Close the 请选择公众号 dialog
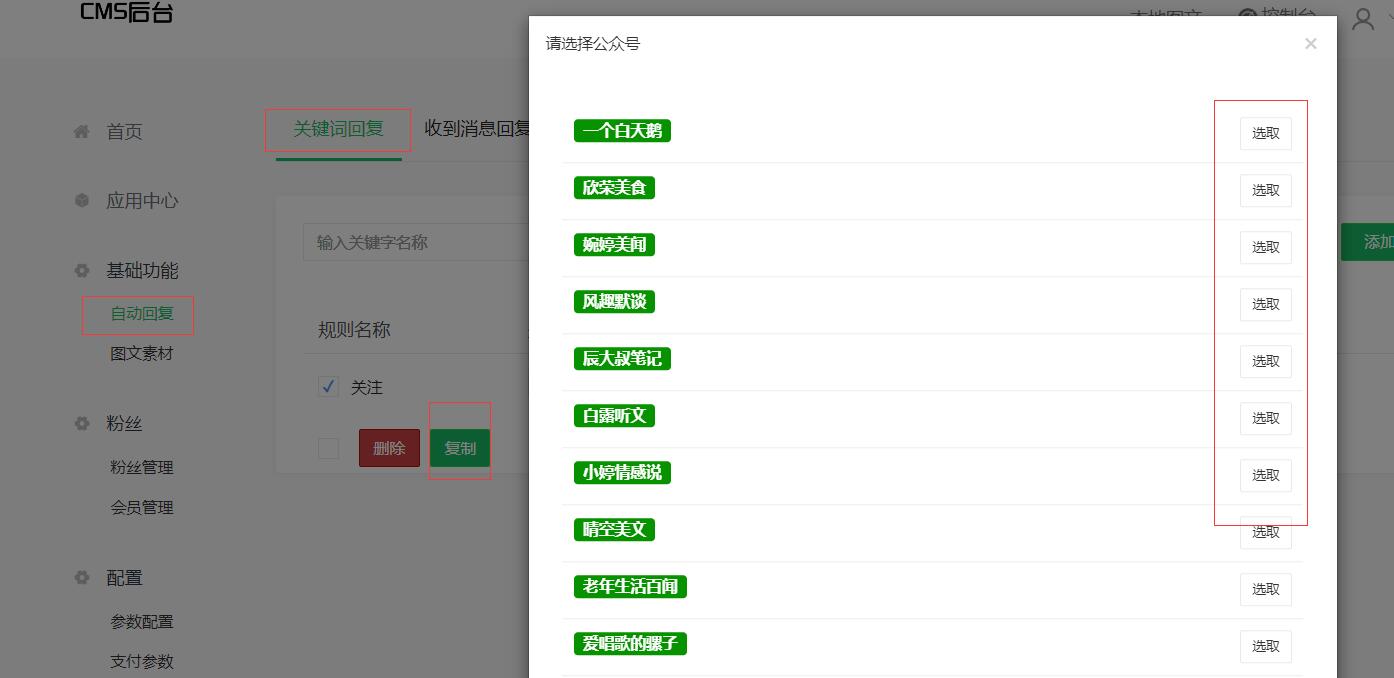 pyautogui.click(x=1310, y=43)
